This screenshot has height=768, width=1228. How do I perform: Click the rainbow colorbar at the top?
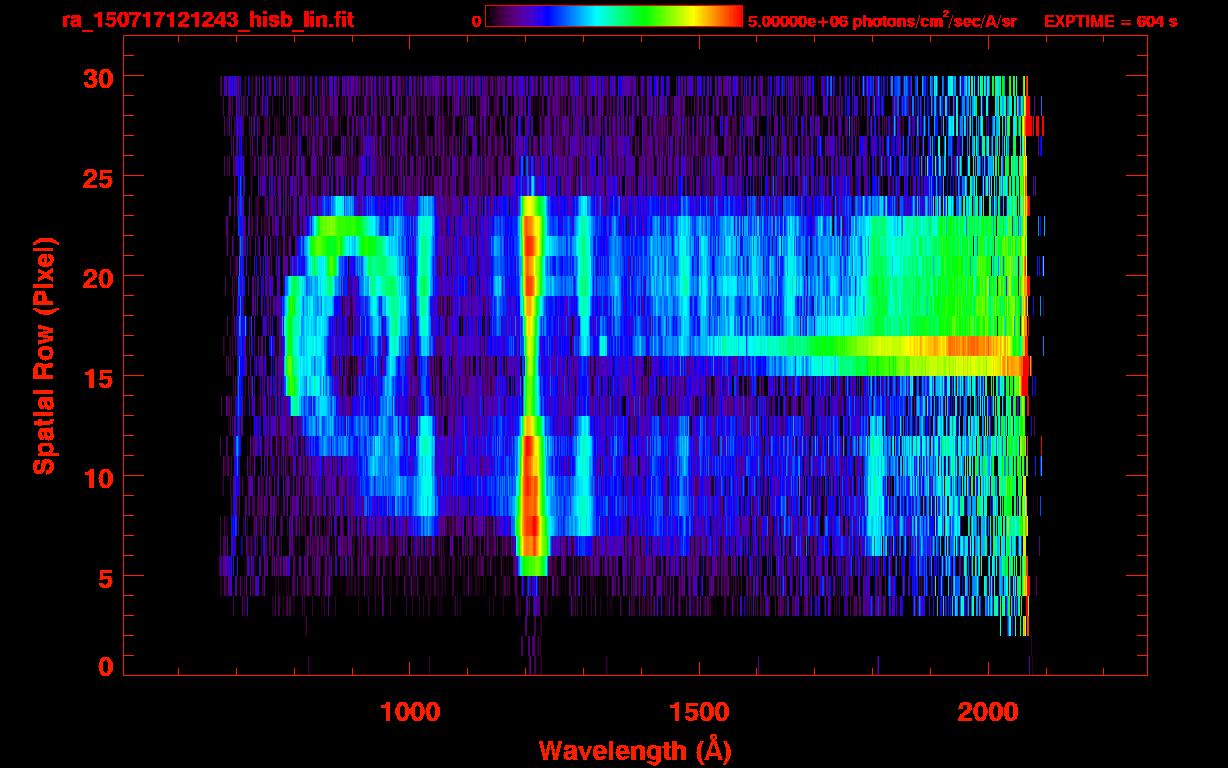pyautogui.click(x=613, y=17)
